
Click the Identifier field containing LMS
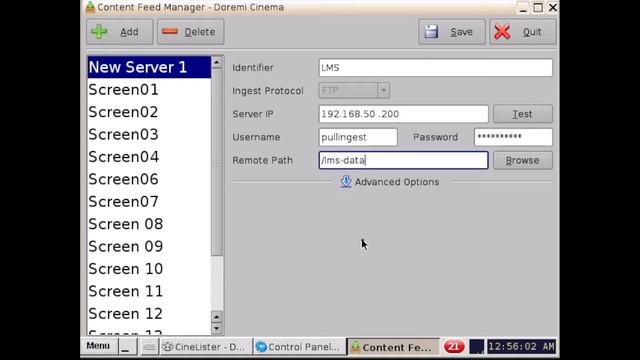point(436,68)
